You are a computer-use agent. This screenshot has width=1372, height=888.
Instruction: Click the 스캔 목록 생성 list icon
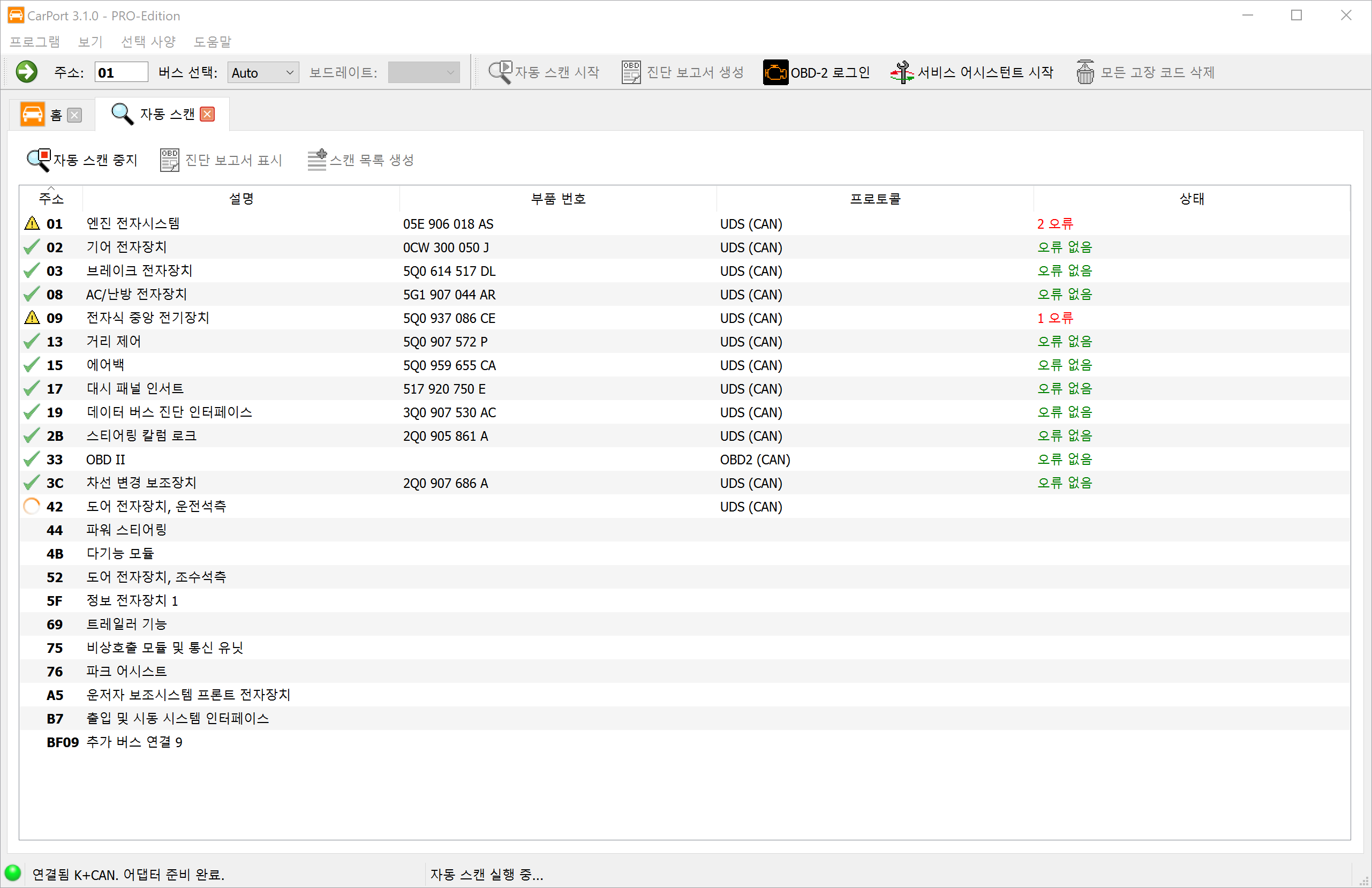pos(317,160)
